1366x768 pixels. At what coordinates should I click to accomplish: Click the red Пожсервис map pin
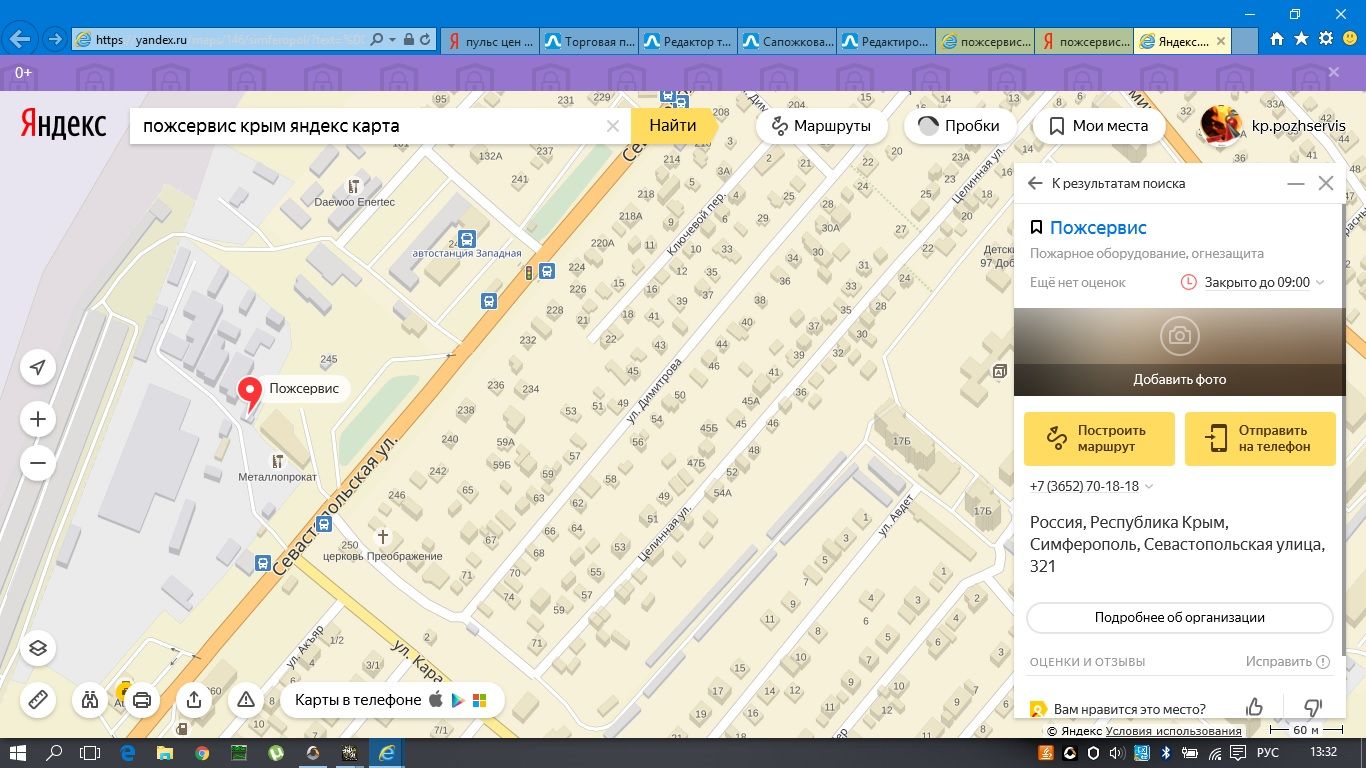248,395
